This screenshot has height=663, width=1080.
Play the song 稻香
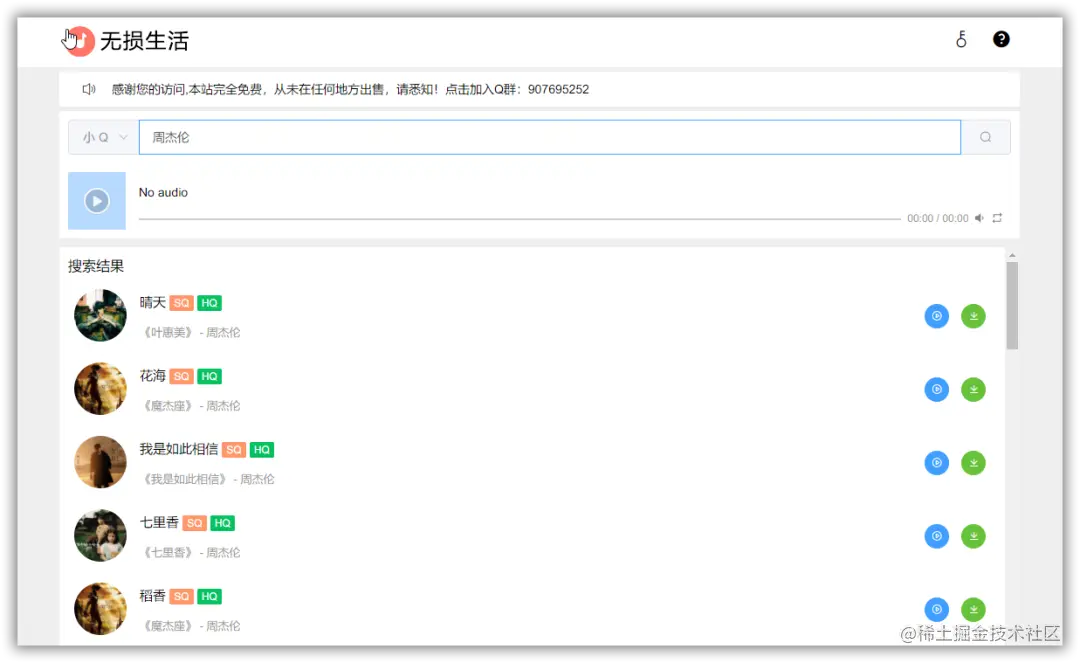937,609
